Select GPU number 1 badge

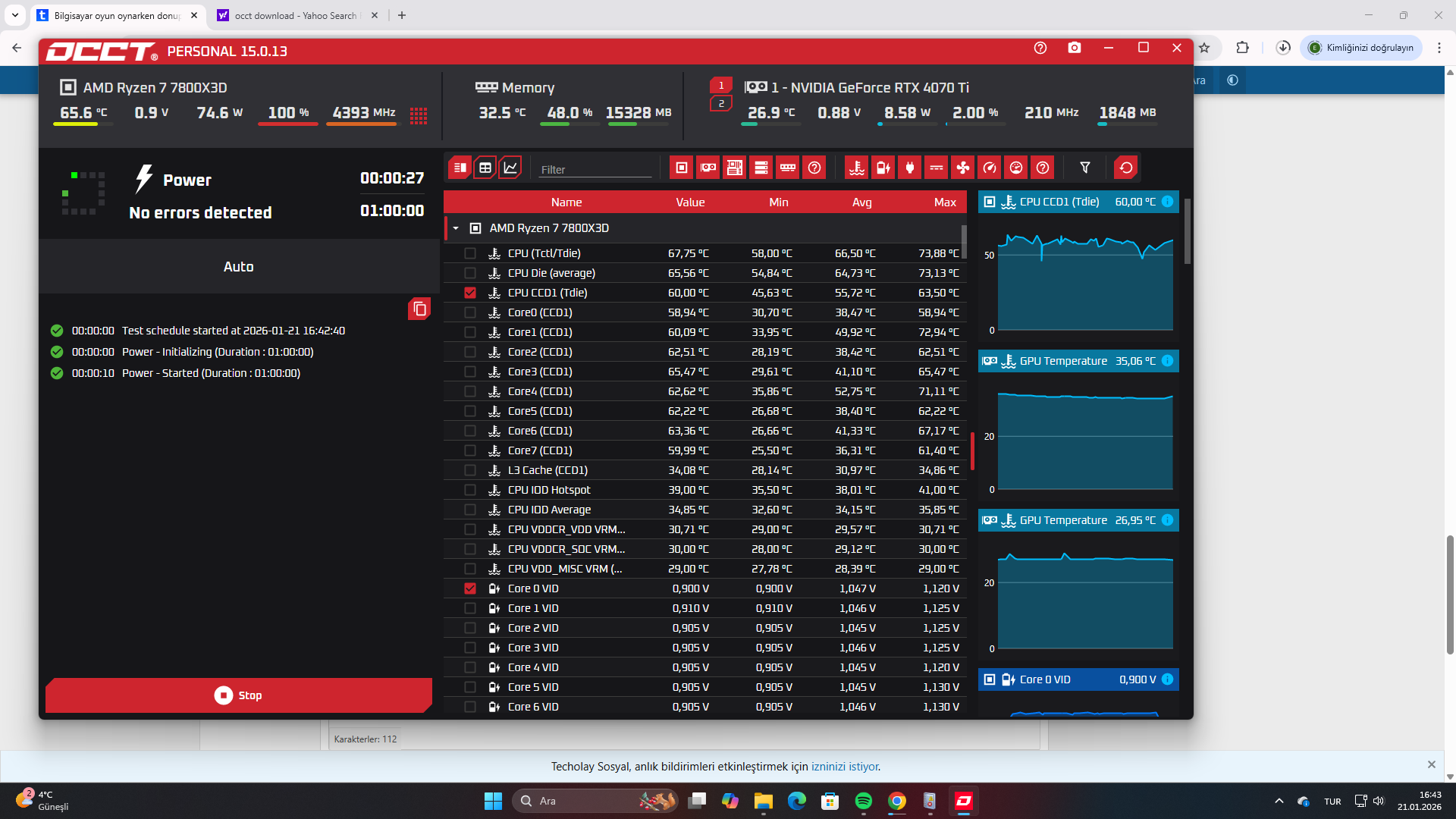click(721, 85)
